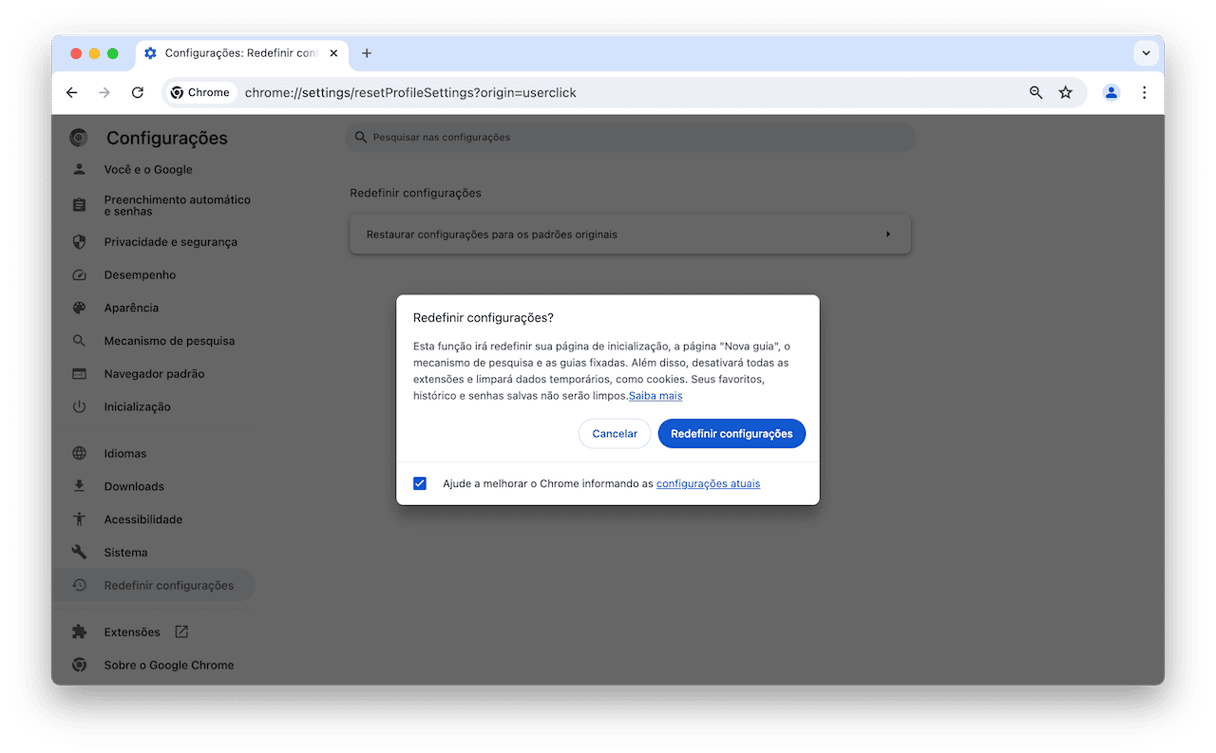Open the Saiba mais link

pyautogui.click(x=656, y=396)
